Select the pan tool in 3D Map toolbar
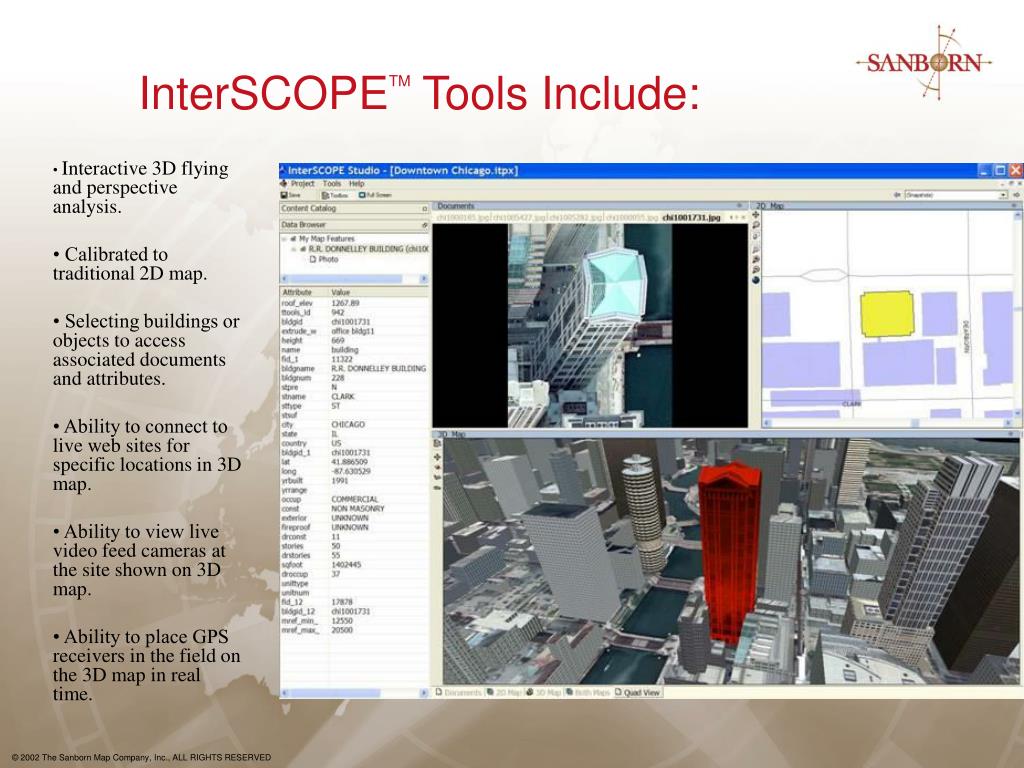1024x768 pixels. [x=438, y=457]
